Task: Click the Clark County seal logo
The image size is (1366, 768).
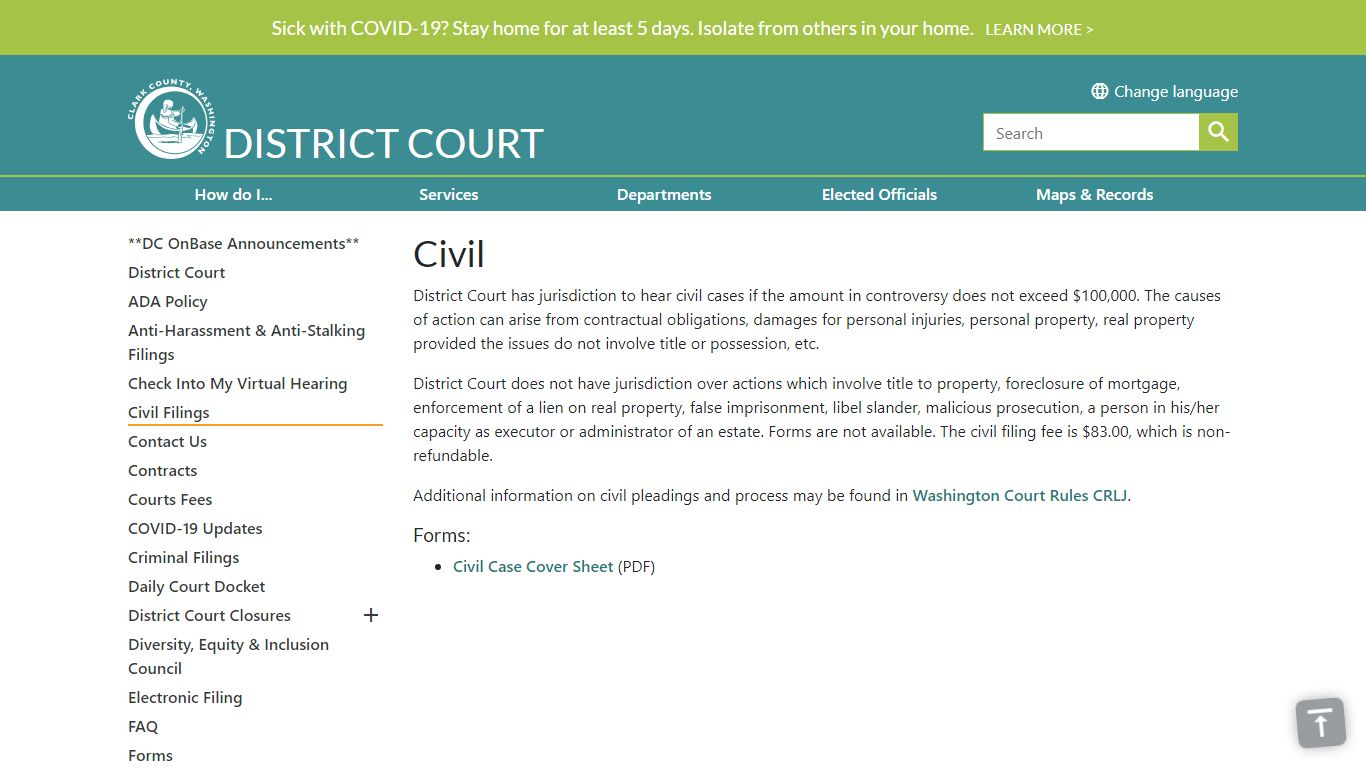Action: pos(170,119)
